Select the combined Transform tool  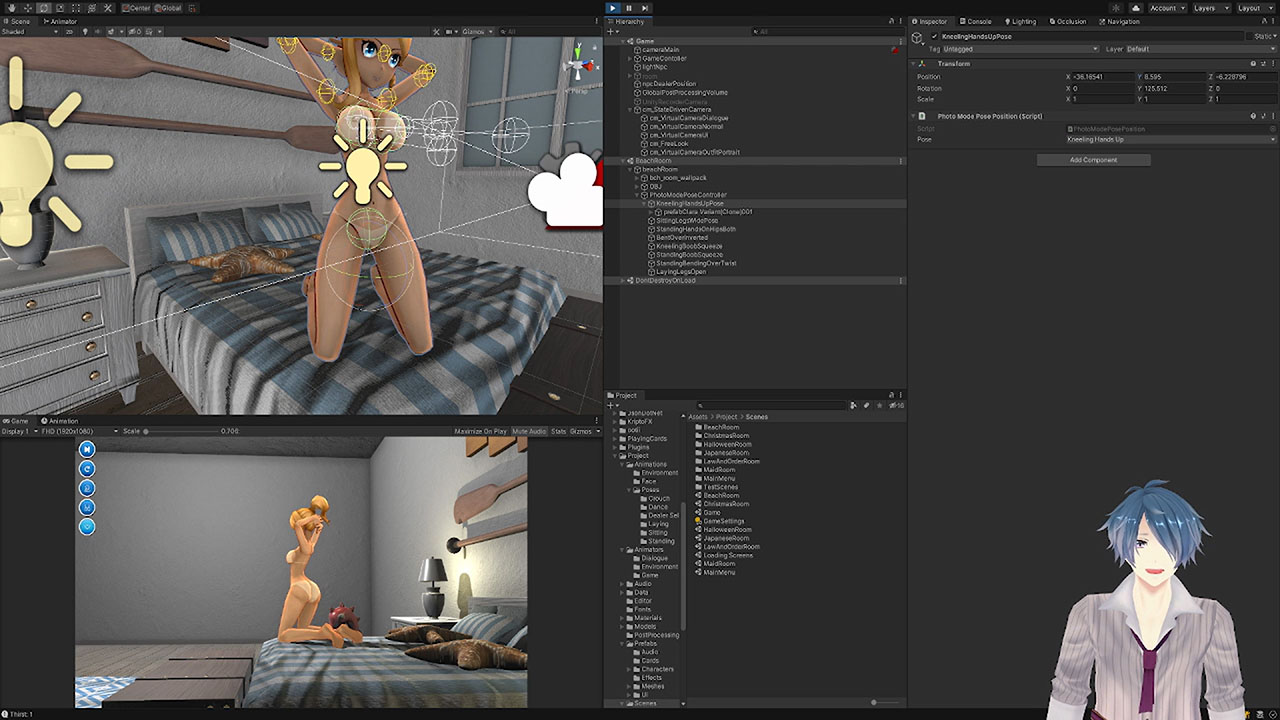click(92, 8)
